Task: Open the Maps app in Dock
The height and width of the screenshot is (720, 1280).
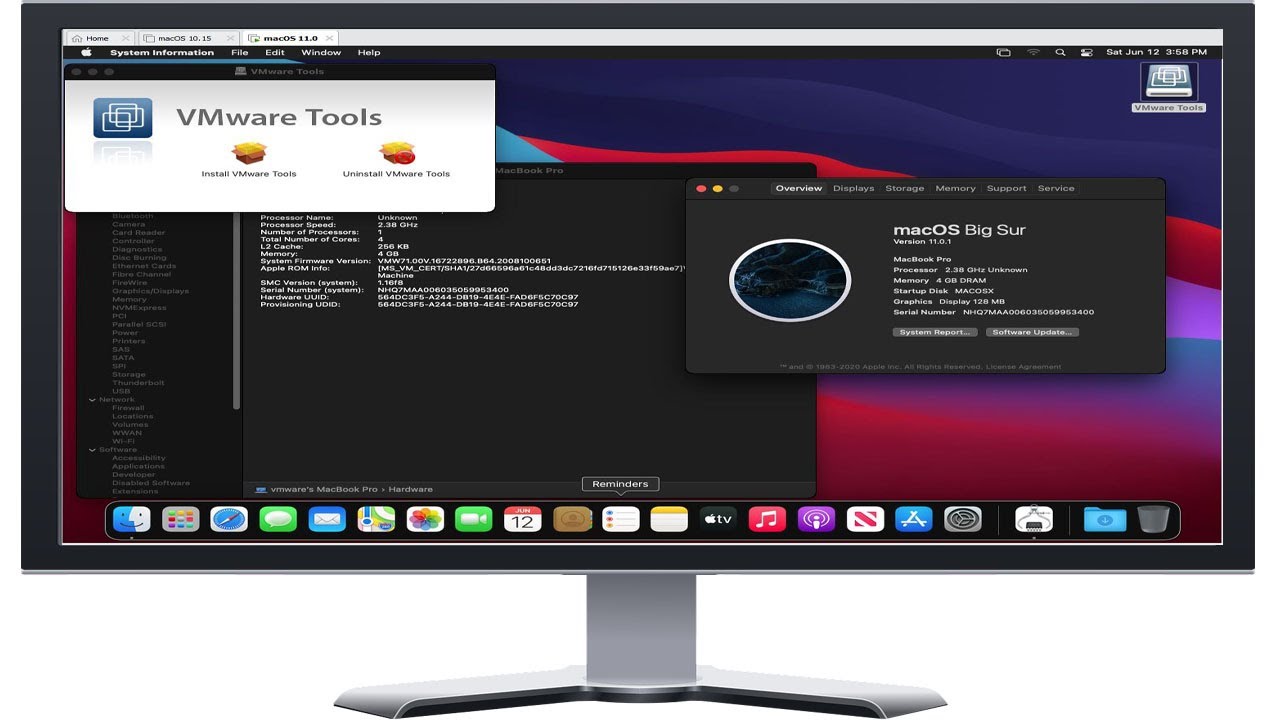Action: click(x=376, y=519)
